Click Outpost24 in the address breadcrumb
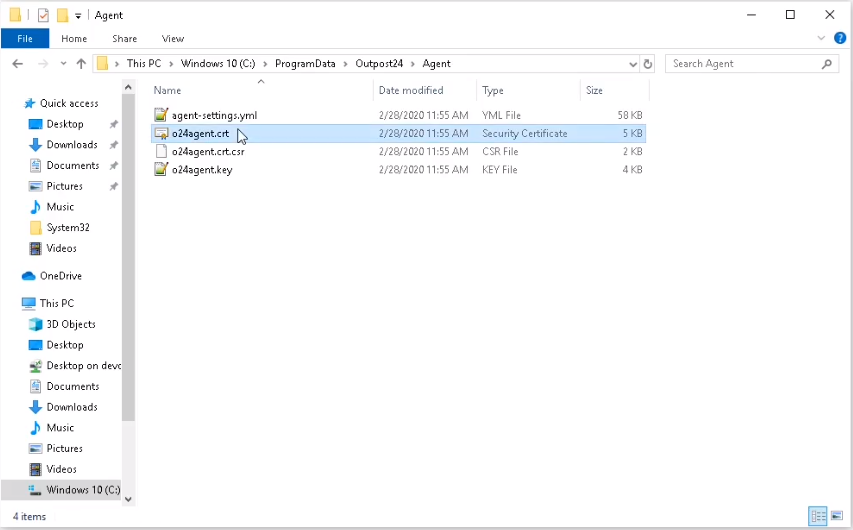 tap(381, 64)
